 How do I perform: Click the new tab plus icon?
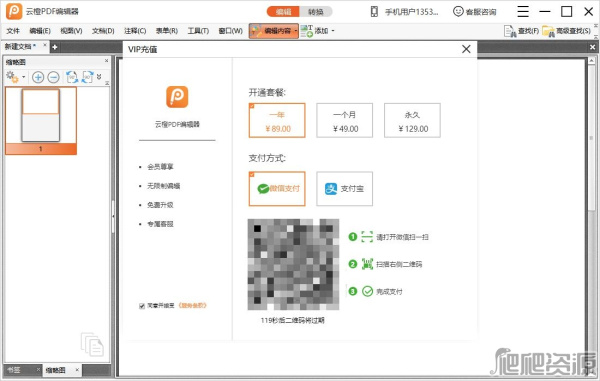54,47
